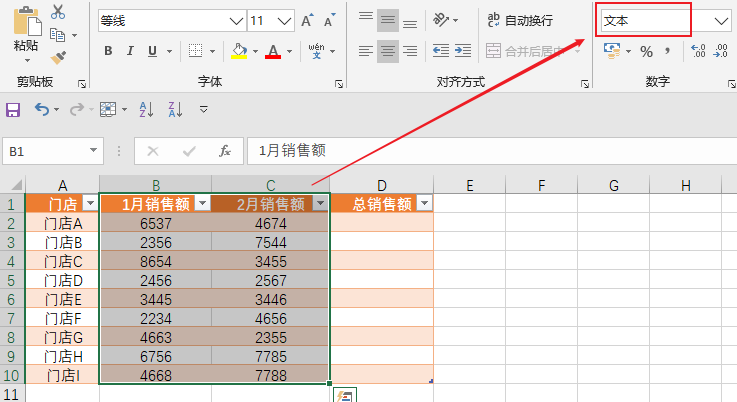Click accounting number format icon
Viewport: 737px width, 402px height.
tap(612, 51)
